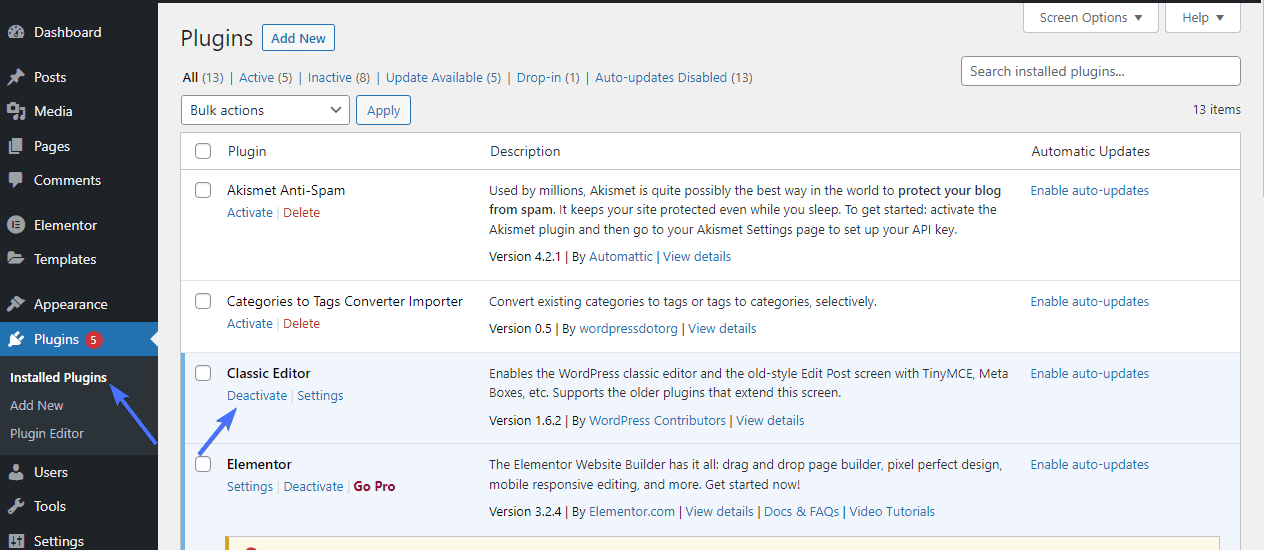Open Automattic author link

[x=621, y=256]
